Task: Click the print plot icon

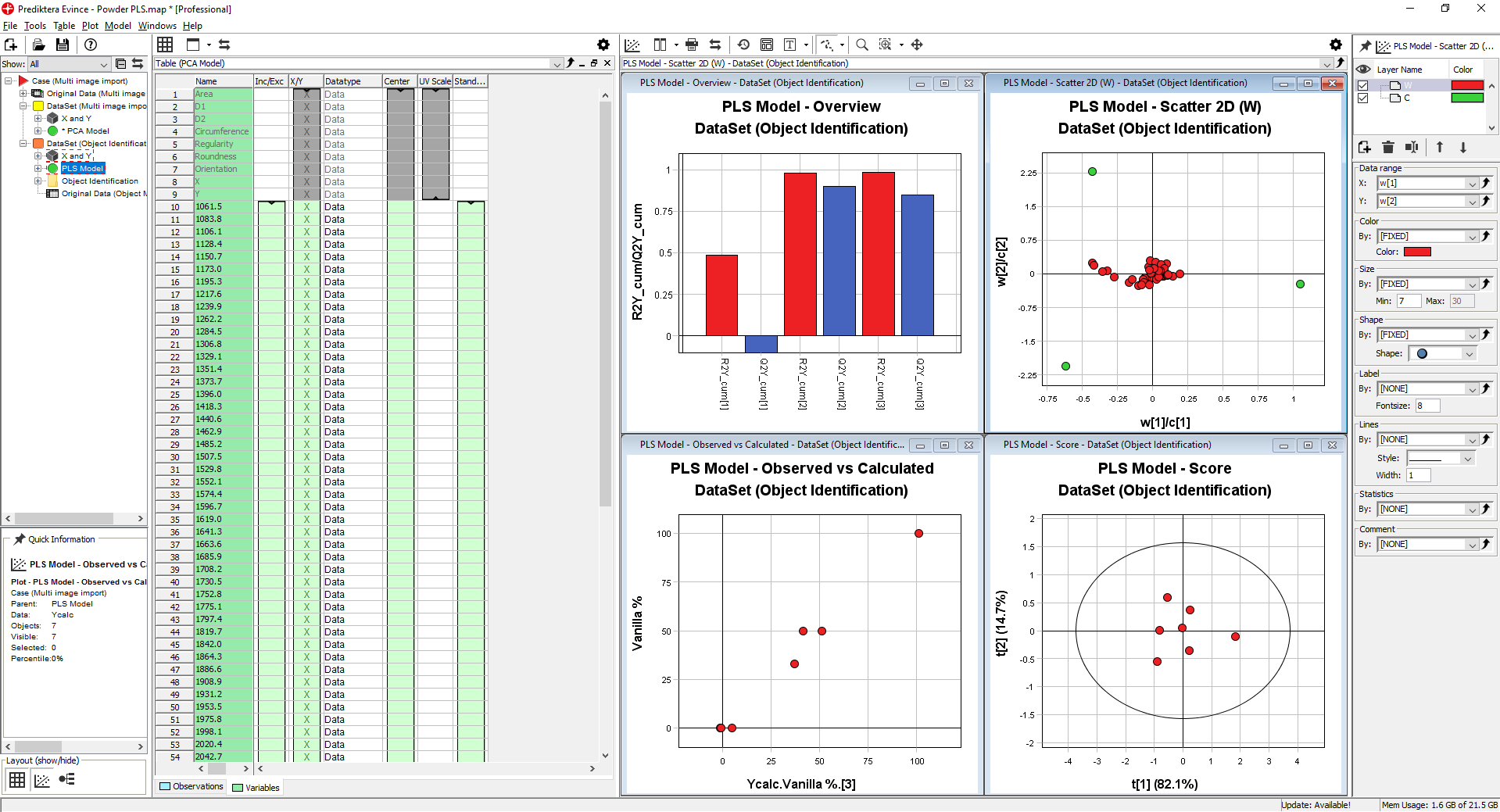Action: pyautogui.click(x=691, y=45)
